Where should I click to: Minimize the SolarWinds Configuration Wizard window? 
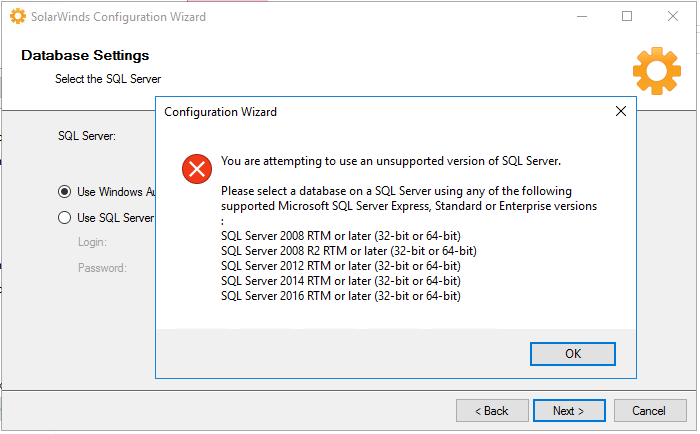pyautogui.click(x=581, y=16)
